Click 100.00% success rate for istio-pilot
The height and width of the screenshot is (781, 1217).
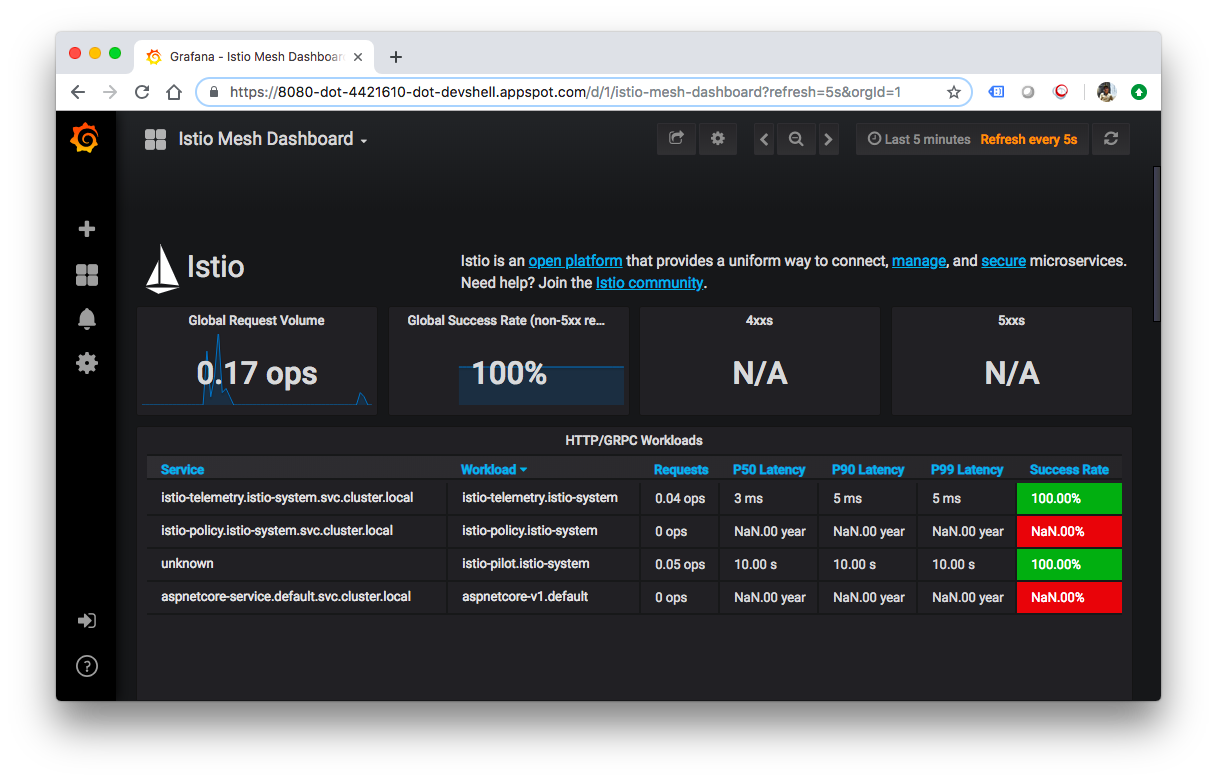click(1069, 564)
